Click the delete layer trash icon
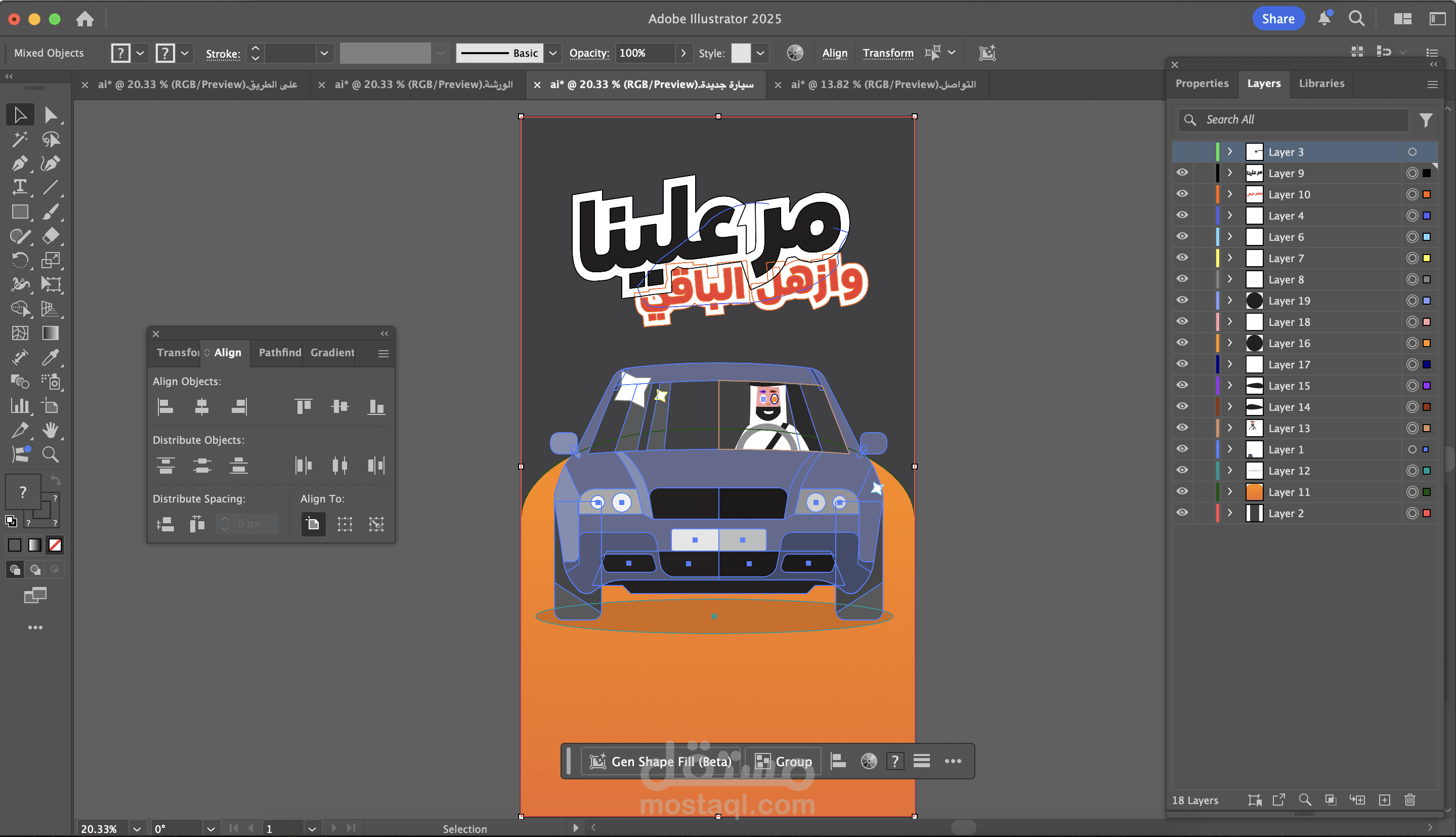The width and height of the screenshot is (1456, 837). pyautogui.click(x=1409, y=800)
